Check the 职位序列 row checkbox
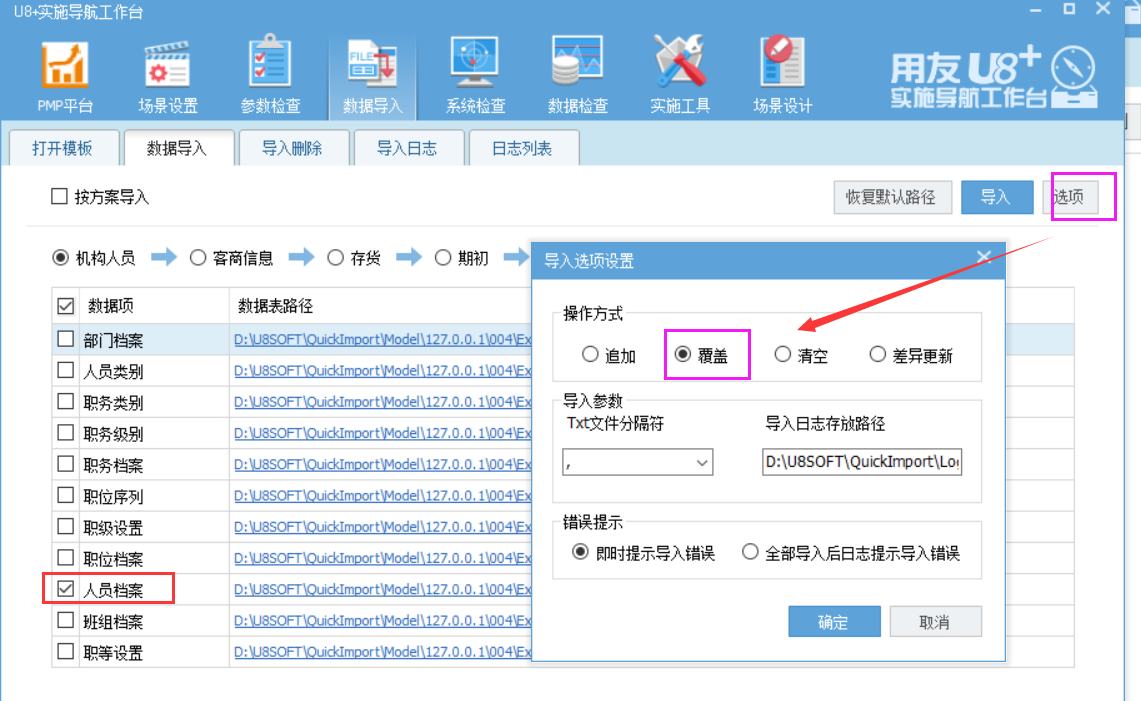Screen dimensions: 1141x701 [65, 495]
